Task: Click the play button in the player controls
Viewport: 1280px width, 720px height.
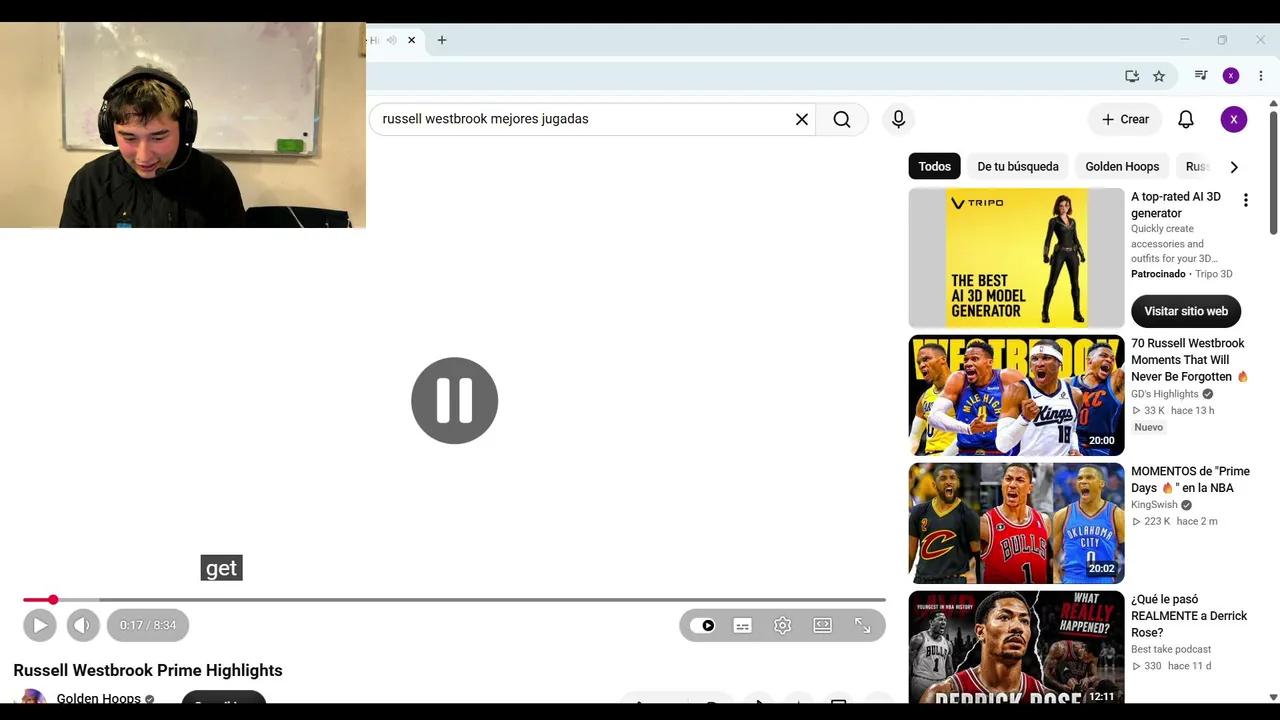Action: (40, 625)
